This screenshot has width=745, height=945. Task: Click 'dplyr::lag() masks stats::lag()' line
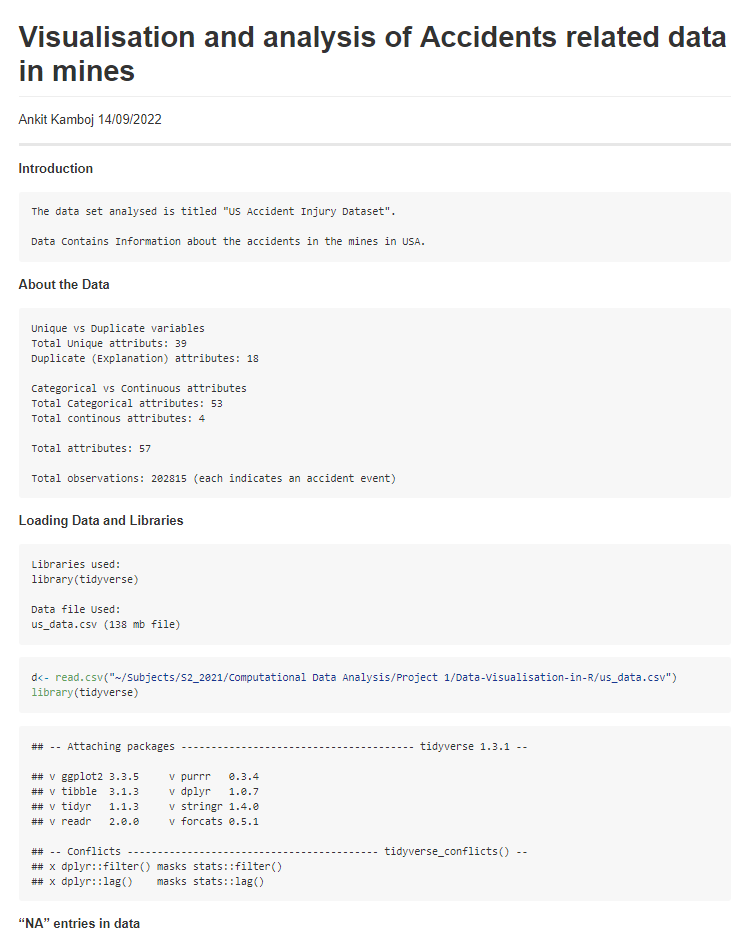tap(148, 881)
